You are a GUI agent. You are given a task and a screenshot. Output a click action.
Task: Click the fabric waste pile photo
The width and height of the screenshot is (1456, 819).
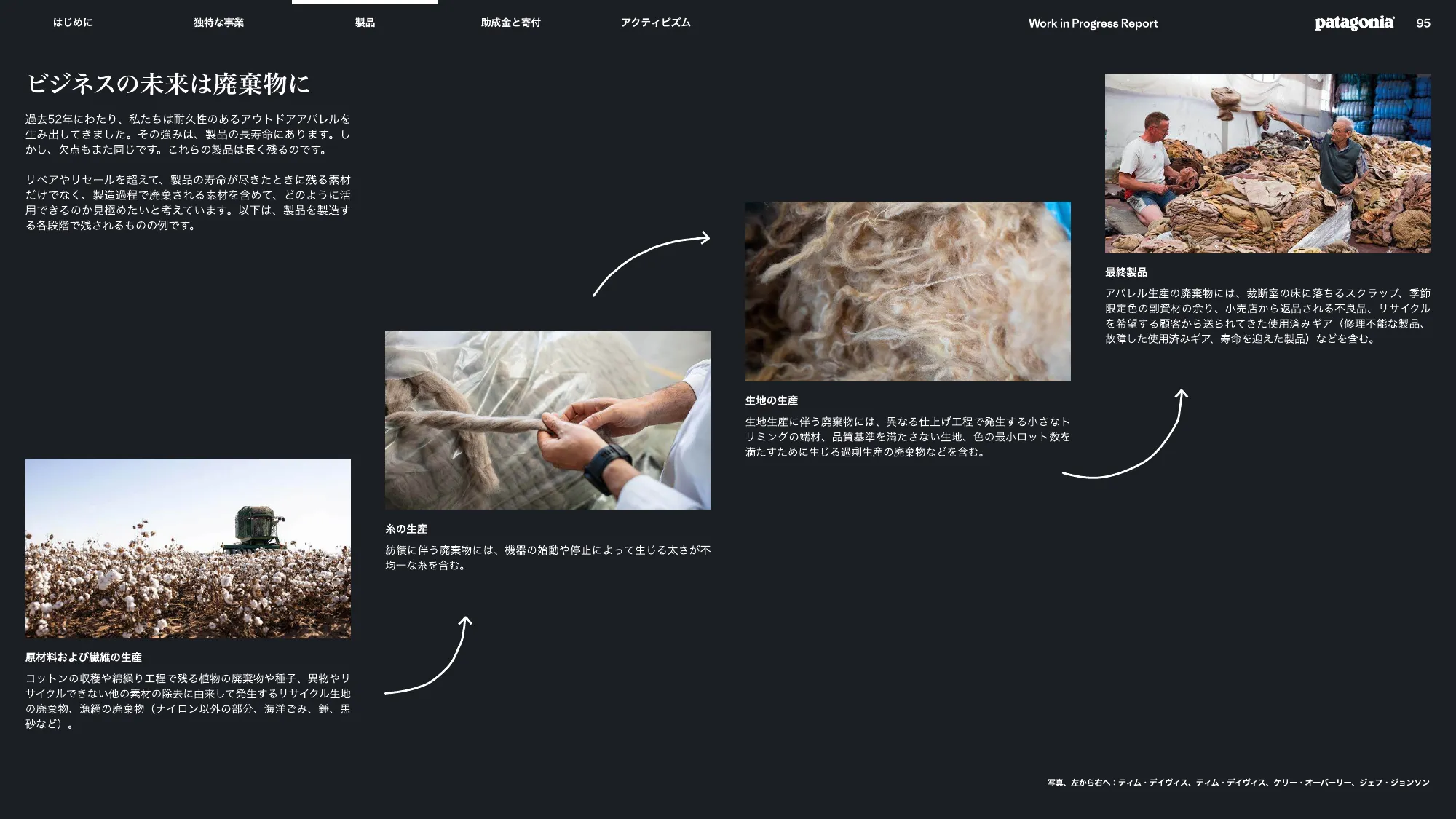point(1267,163)
